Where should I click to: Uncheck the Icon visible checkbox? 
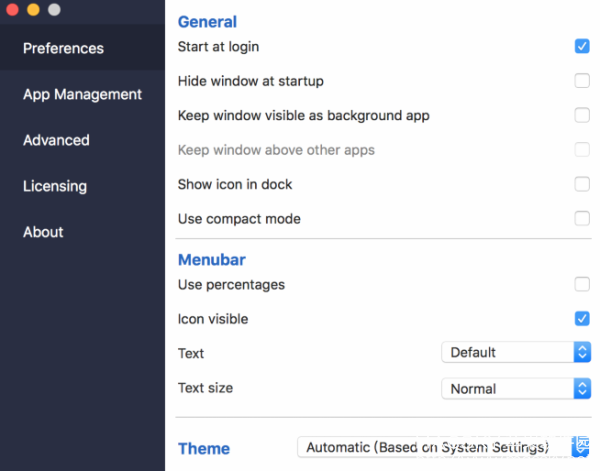tap(582, 318)
